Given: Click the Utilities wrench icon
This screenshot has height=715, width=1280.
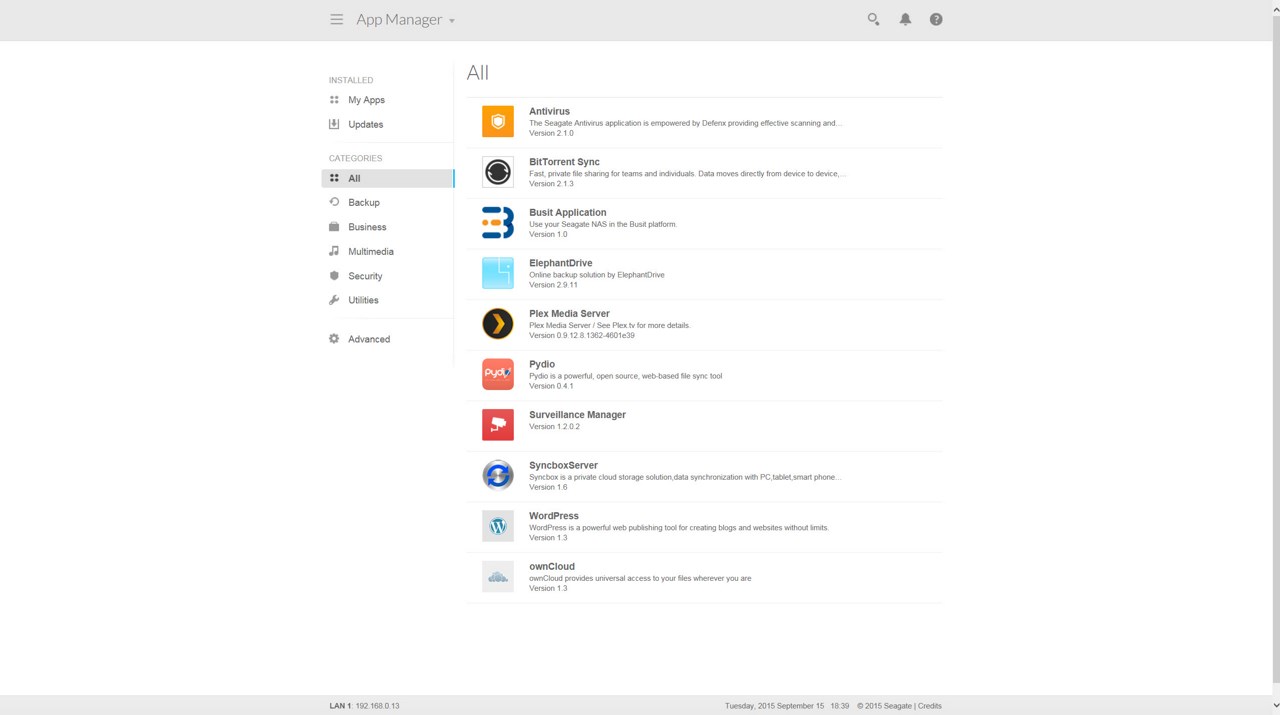Looking at the screenshot, I should coord(334,300).
